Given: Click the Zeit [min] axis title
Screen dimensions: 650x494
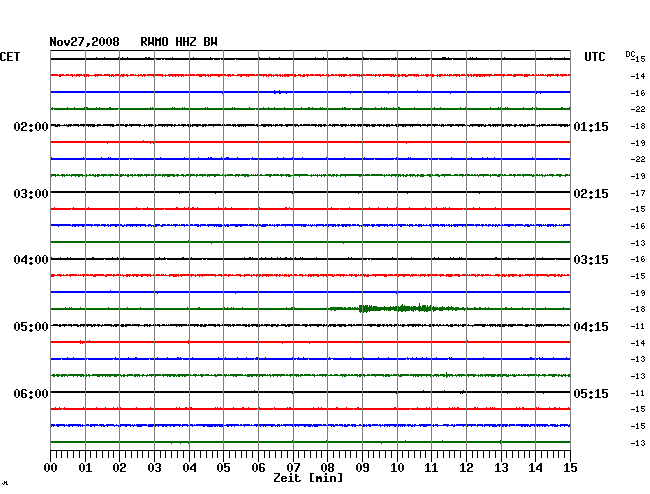Looking at the screenshot, I should tap(308, 478).
